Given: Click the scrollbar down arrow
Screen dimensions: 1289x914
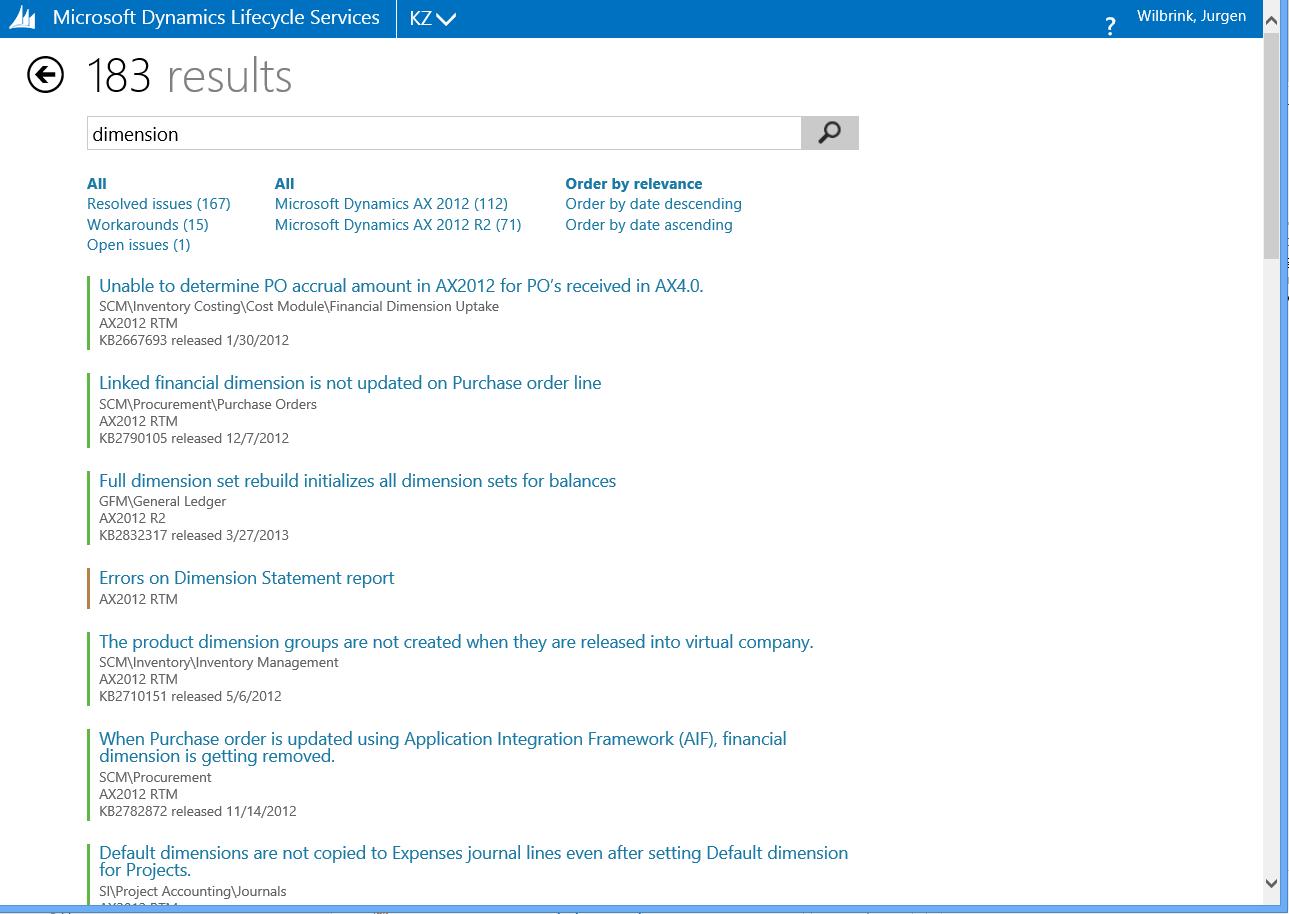Looking at the screenshot, I should point(1272,884).
